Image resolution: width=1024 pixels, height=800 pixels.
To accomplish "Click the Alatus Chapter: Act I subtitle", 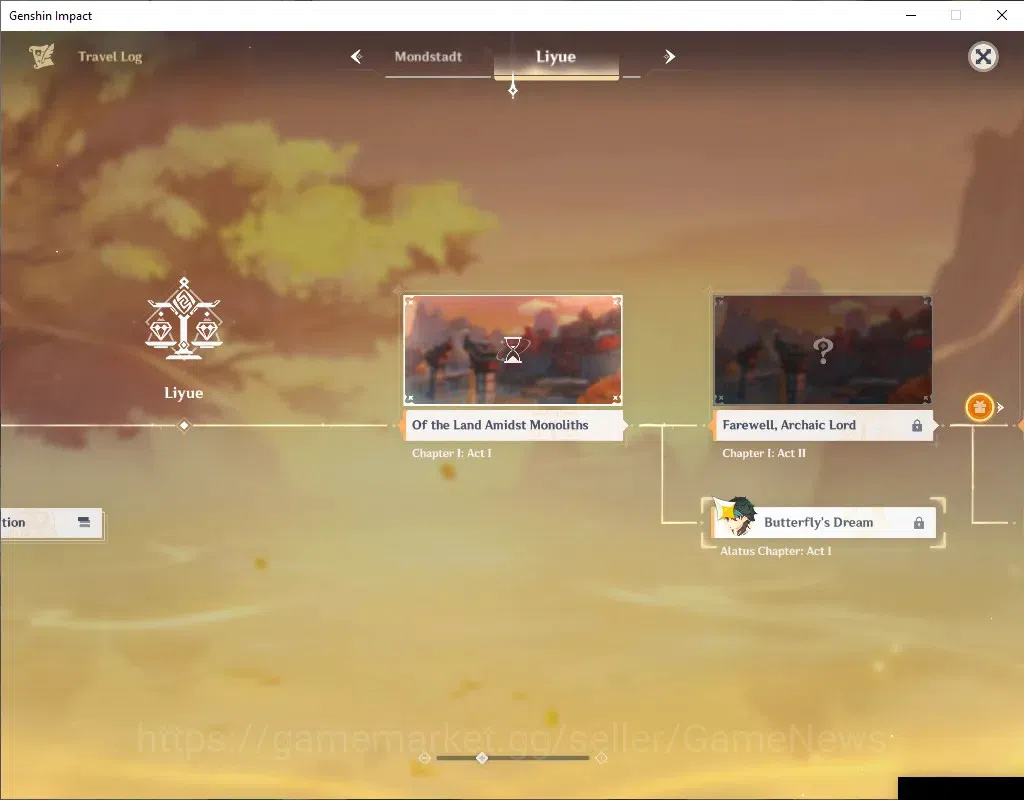I will [776, 551].
